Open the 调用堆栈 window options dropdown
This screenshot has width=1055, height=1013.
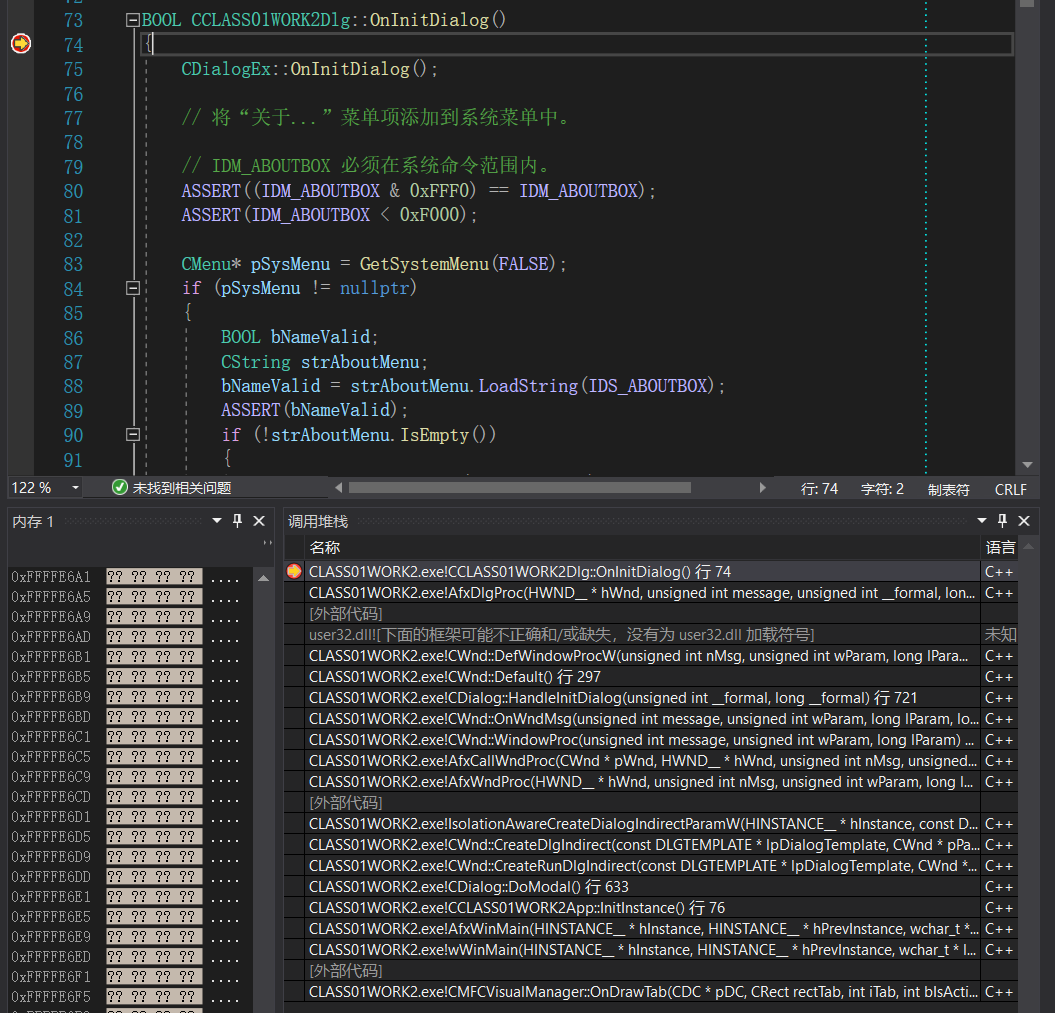(982, 521)
